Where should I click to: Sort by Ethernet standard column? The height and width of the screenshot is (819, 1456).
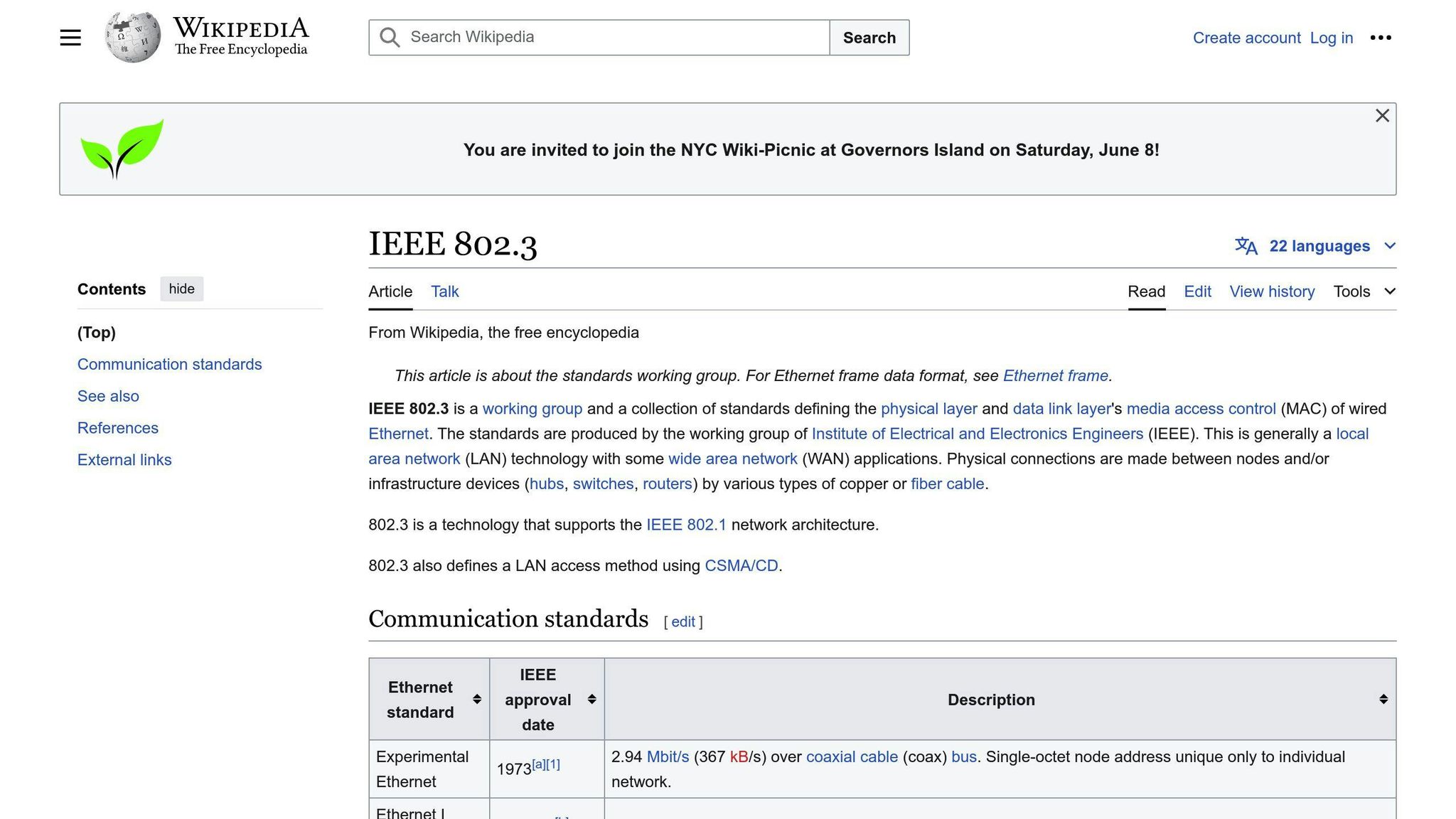(x=476, y=700)
